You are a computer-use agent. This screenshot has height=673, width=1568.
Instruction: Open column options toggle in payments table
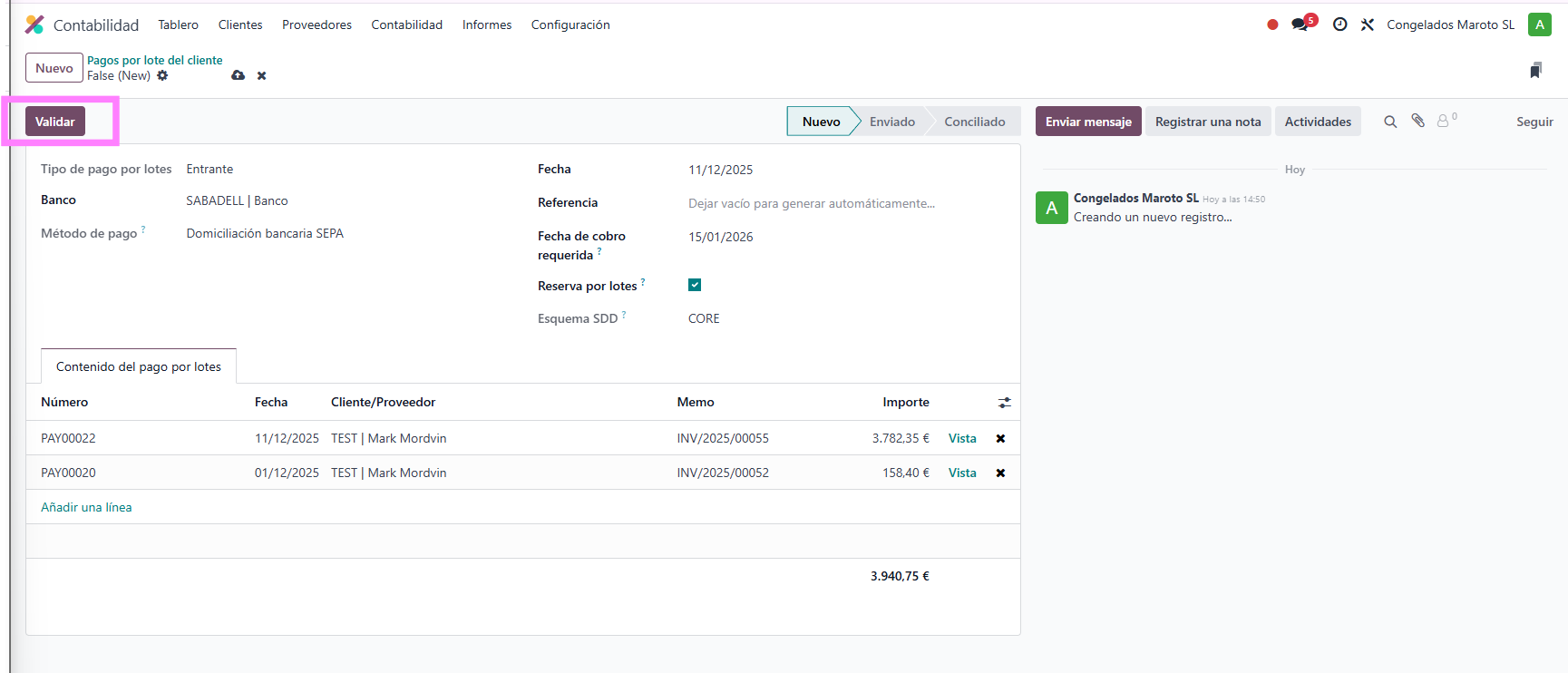tap(1004, 403)
